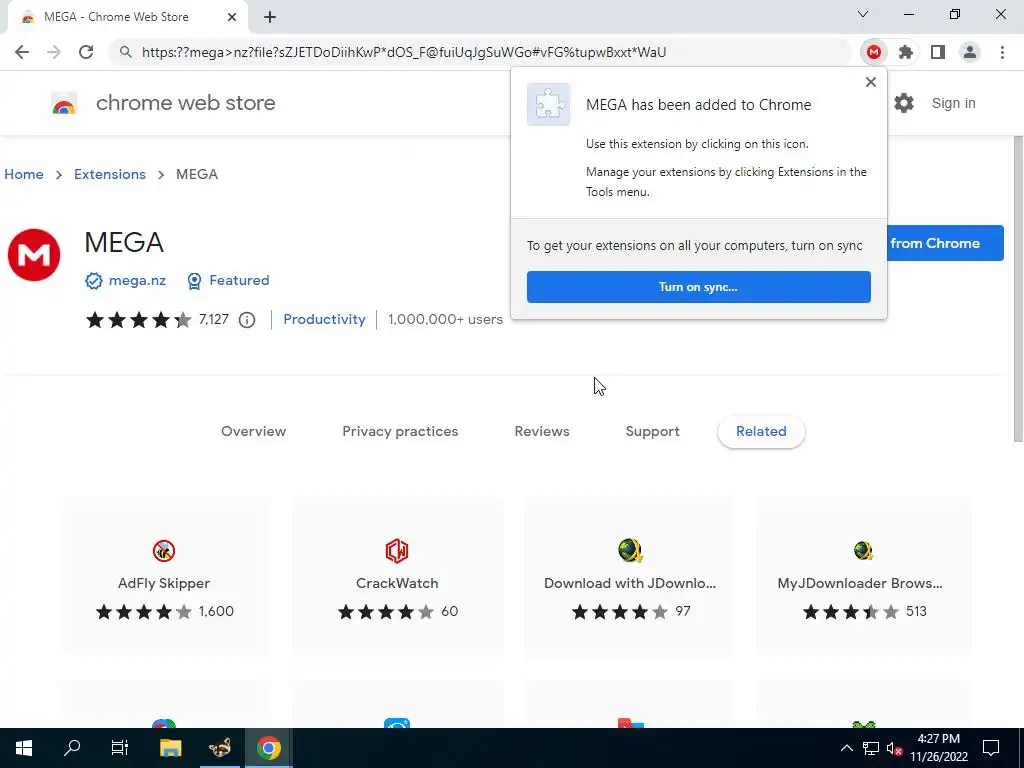Viewport: 1024px width, 768px height.
Task: Click the Chrome taskbar icon
Action: [x=268, y=748]
